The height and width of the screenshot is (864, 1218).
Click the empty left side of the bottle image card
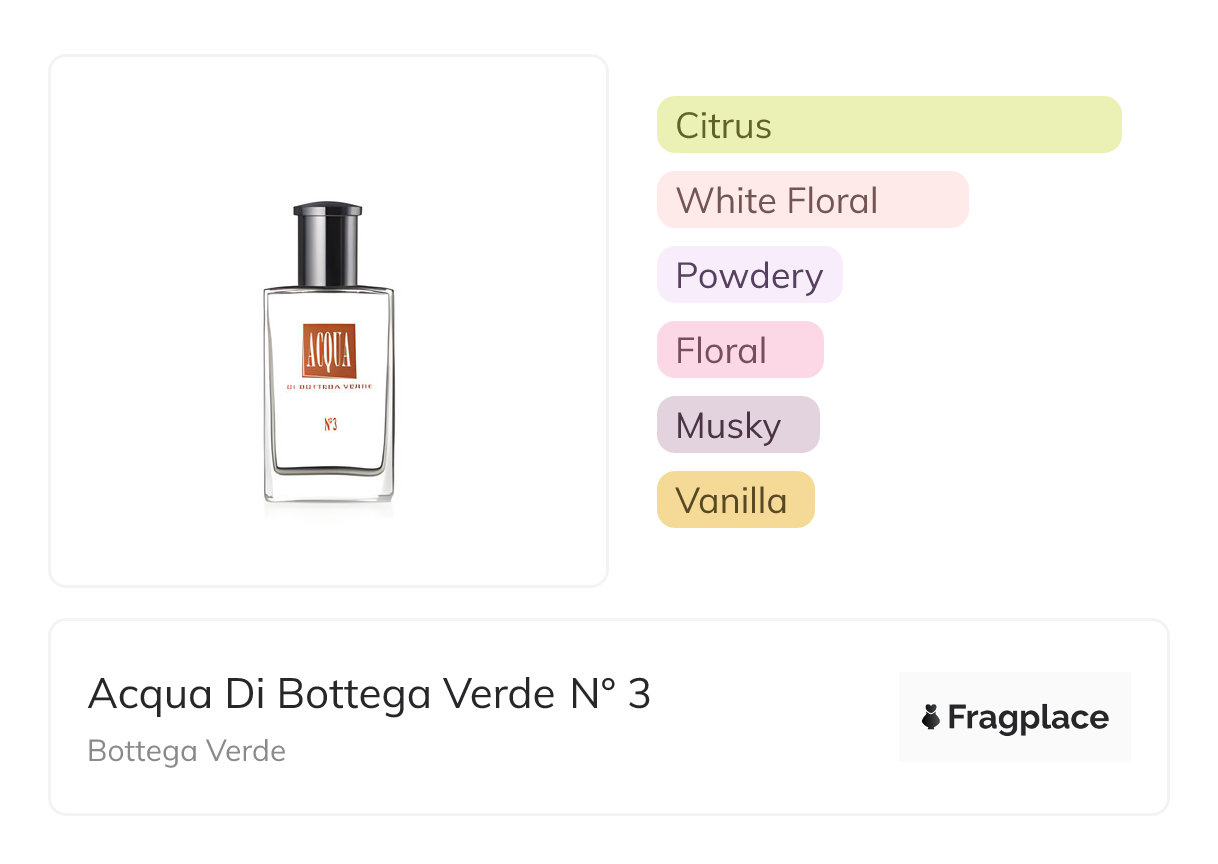[x=140, y=320]
